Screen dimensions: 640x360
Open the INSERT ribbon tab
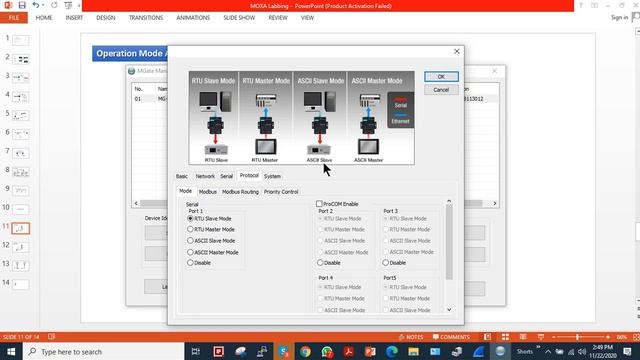point(74,18)
